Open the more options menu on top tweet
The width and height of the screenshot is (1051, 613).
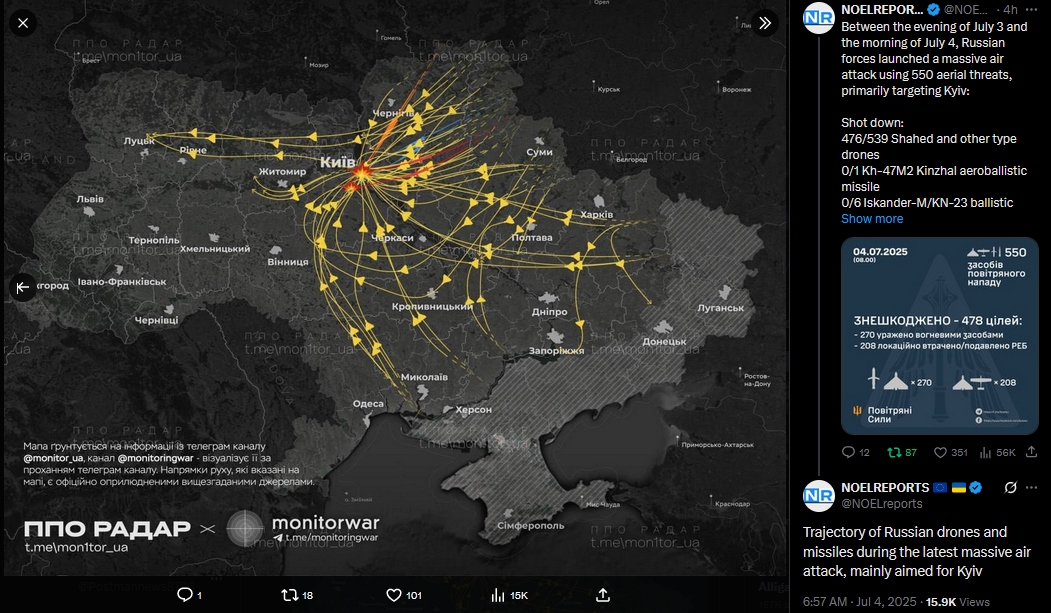coord(1032,9)
